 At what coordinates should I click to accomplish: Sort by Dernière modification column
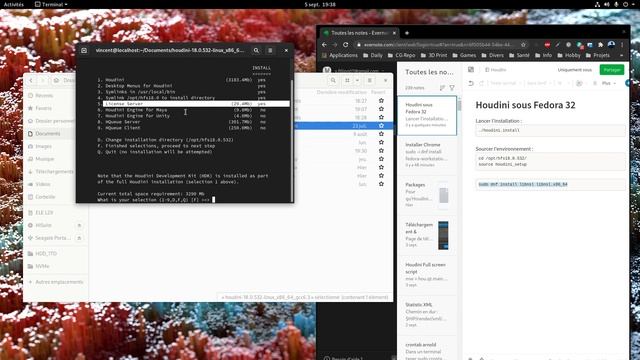342,92
